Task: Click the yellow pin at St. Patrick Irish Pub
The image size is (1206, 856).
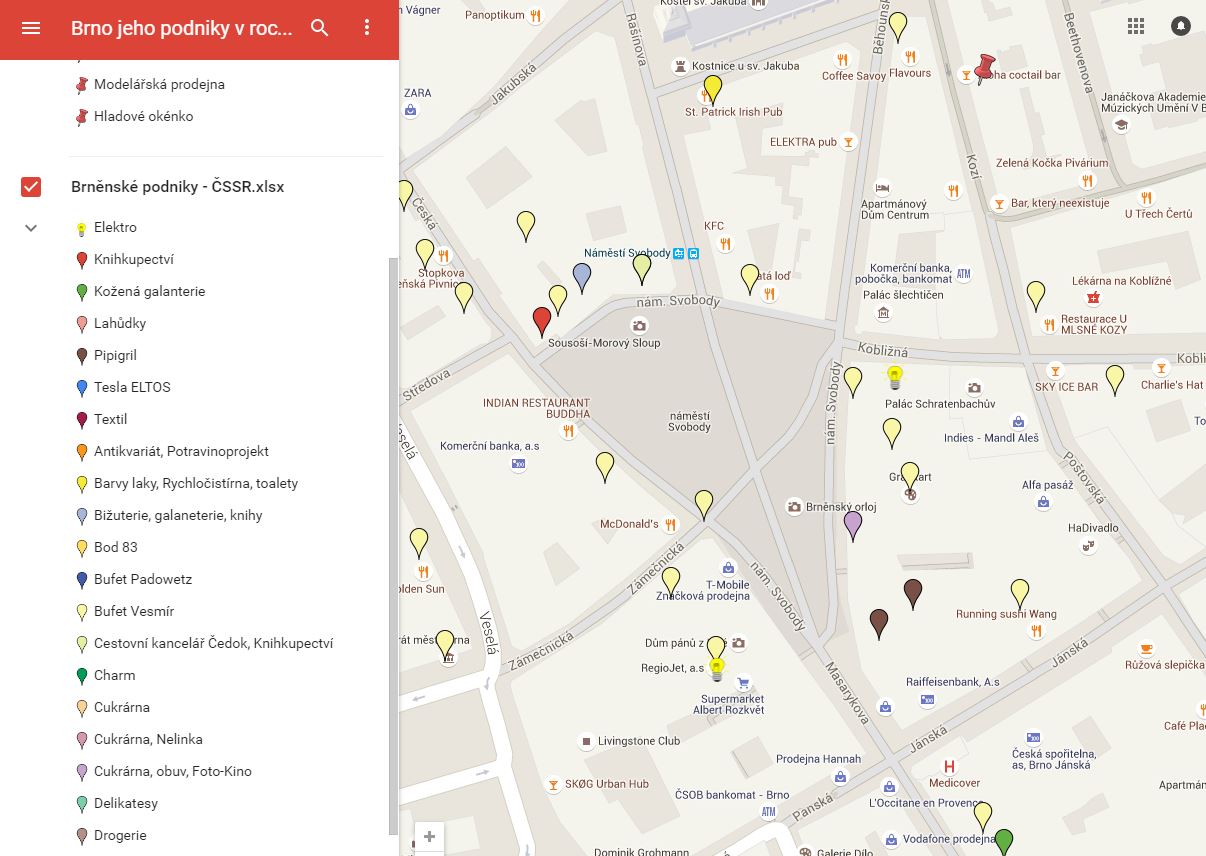Action: point(713,90)
